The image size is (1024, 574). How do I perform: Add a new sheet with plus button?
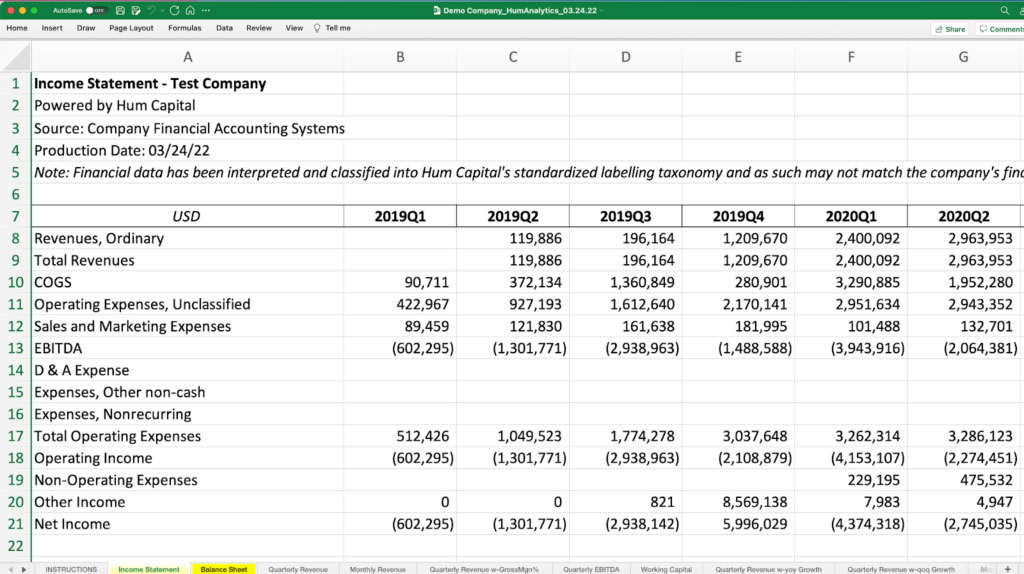1007,569
